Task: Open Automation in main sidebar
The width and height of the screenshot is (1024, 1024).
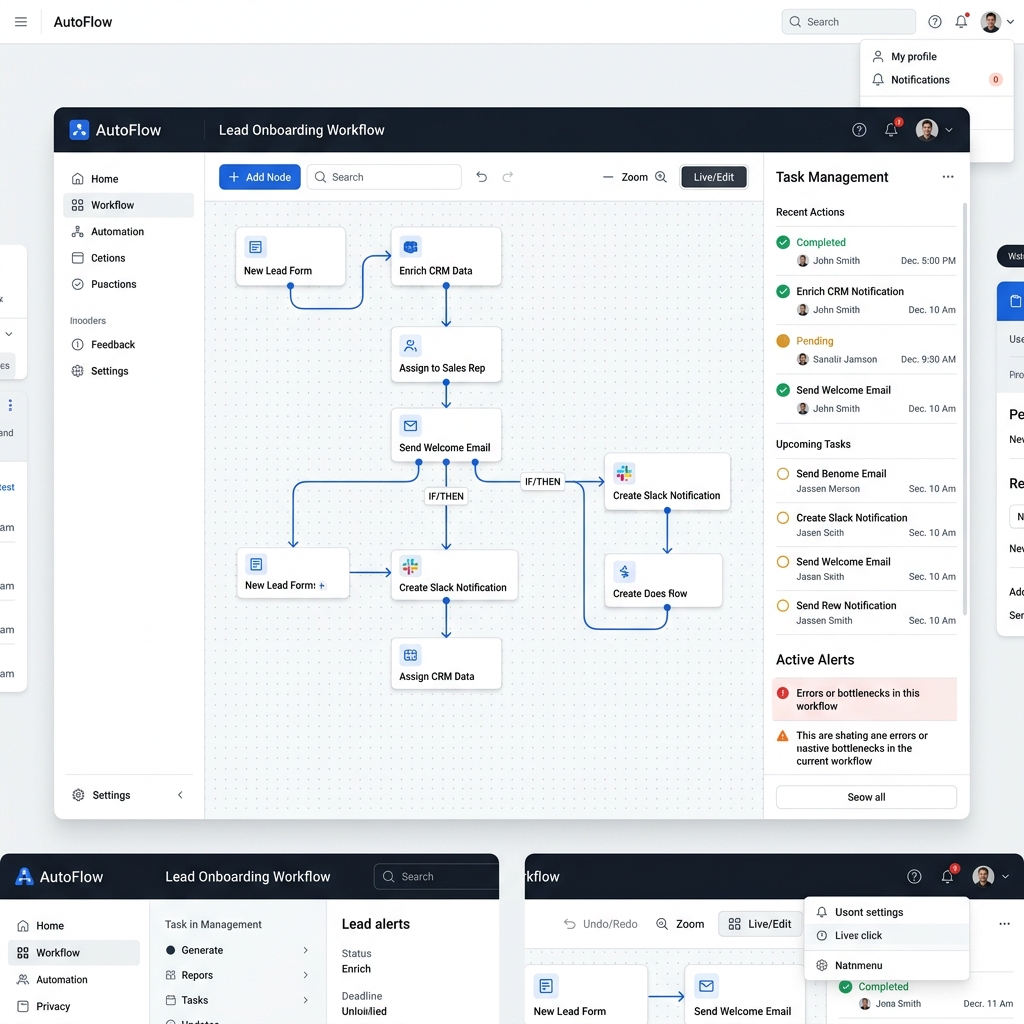Action: [x=129, y=232]
